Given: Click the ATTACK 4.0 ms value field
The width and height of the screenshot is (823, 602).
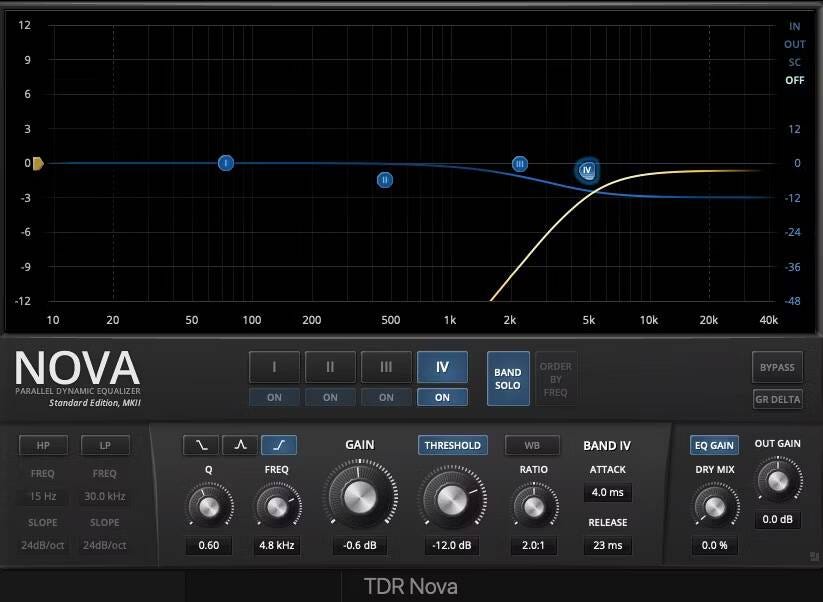Looking at the screenshot, I should click(x=607, y=492).
